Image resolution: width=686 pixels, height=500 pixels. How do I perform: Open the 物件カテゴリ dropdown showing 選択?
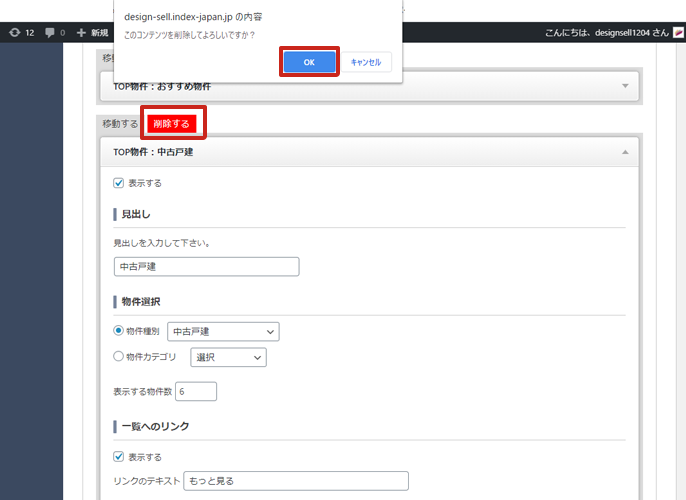228,358
